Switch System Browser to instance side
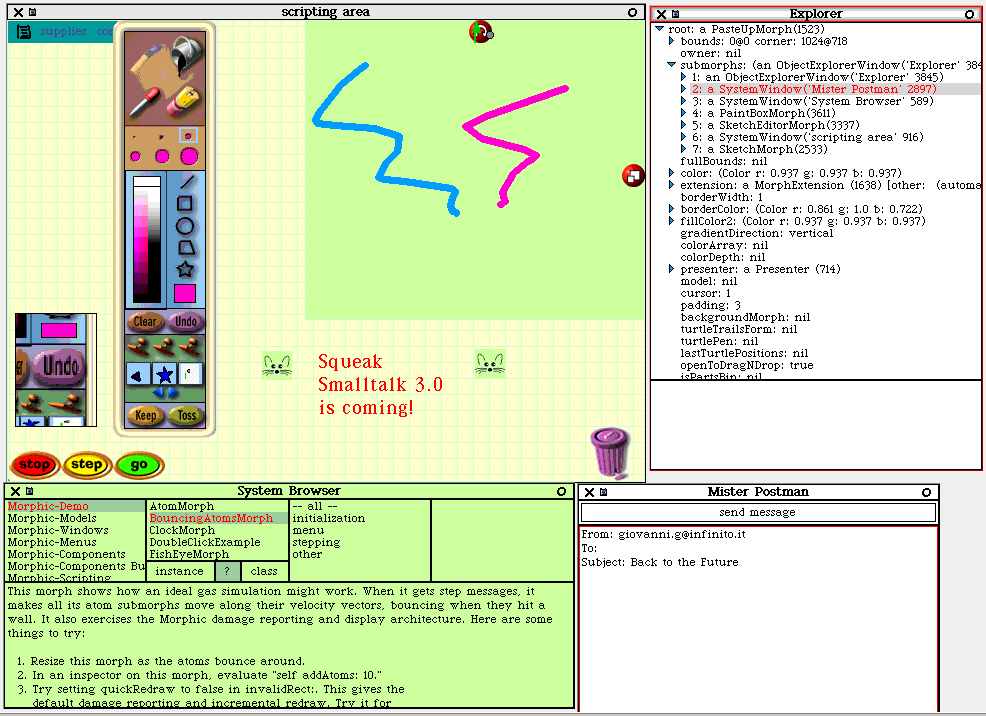This screenshot has height=716, width=986. pos(180,571)
